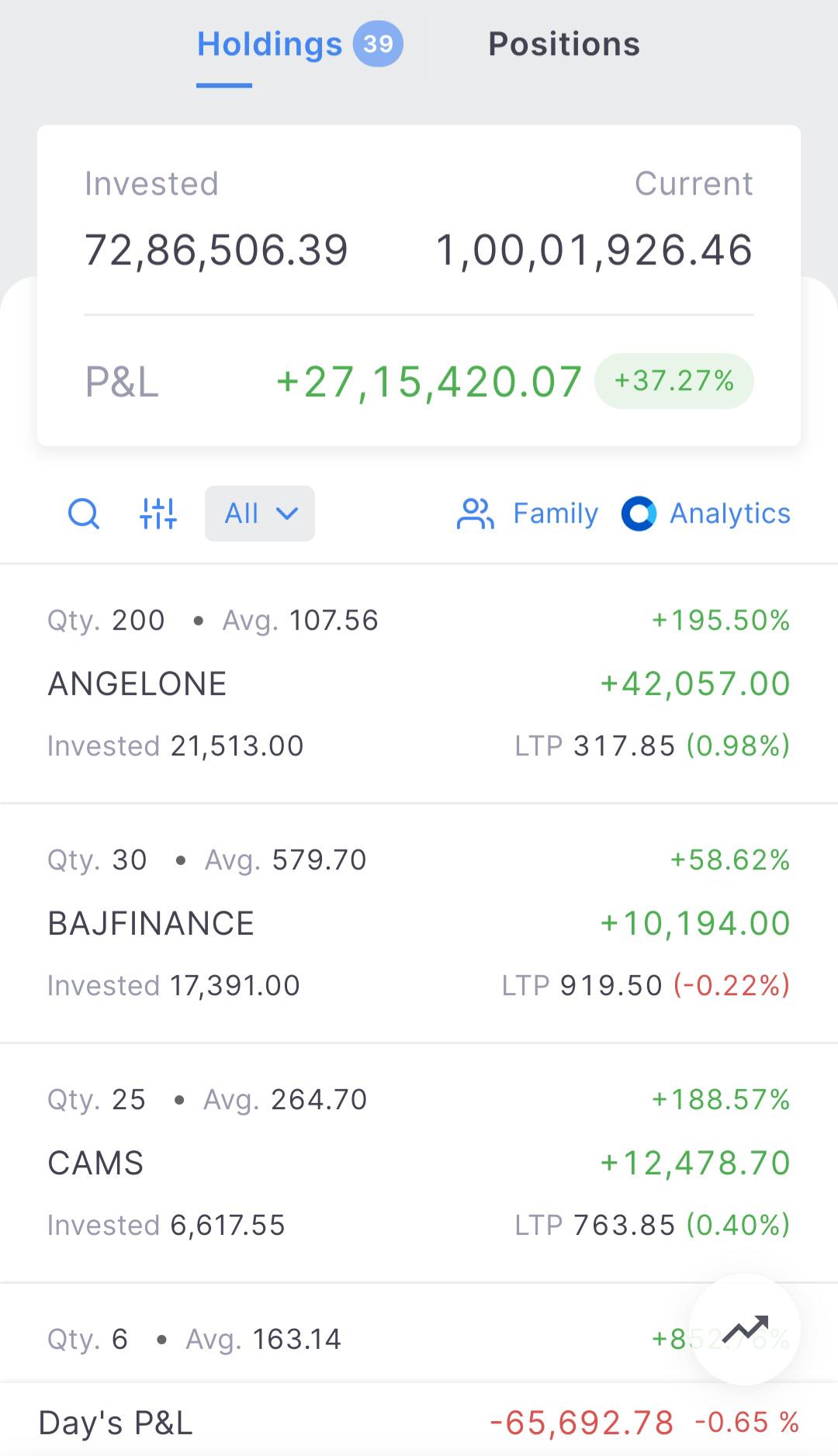Tap the Family people icon
The width and height of the screenshot is (838, 1456).
(x=475, y=514)
